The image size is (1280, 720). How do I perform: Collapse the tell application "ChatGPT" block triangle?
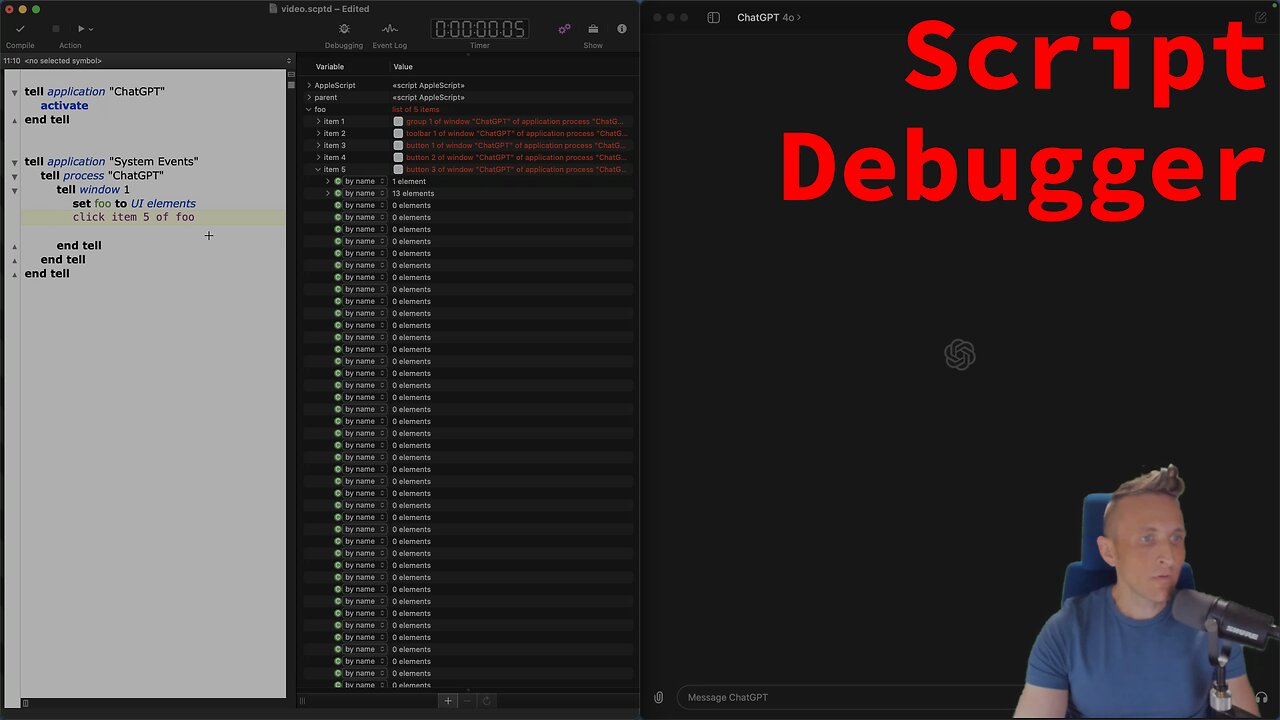point(14,93)
